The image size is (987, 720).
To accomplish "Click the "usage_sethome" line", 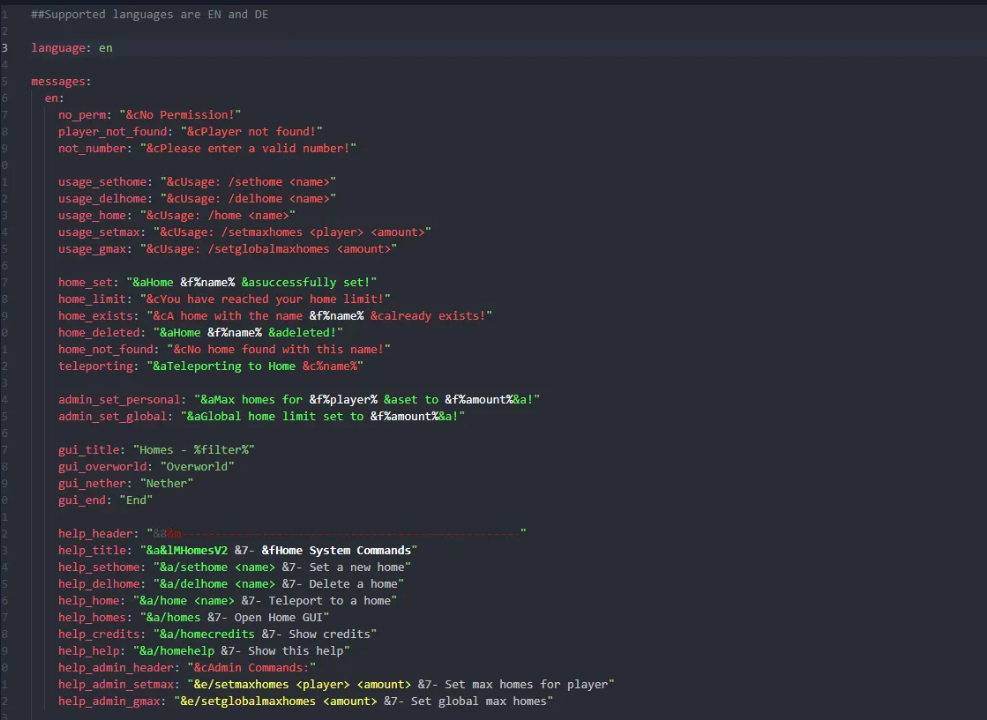I will point(197,182).
